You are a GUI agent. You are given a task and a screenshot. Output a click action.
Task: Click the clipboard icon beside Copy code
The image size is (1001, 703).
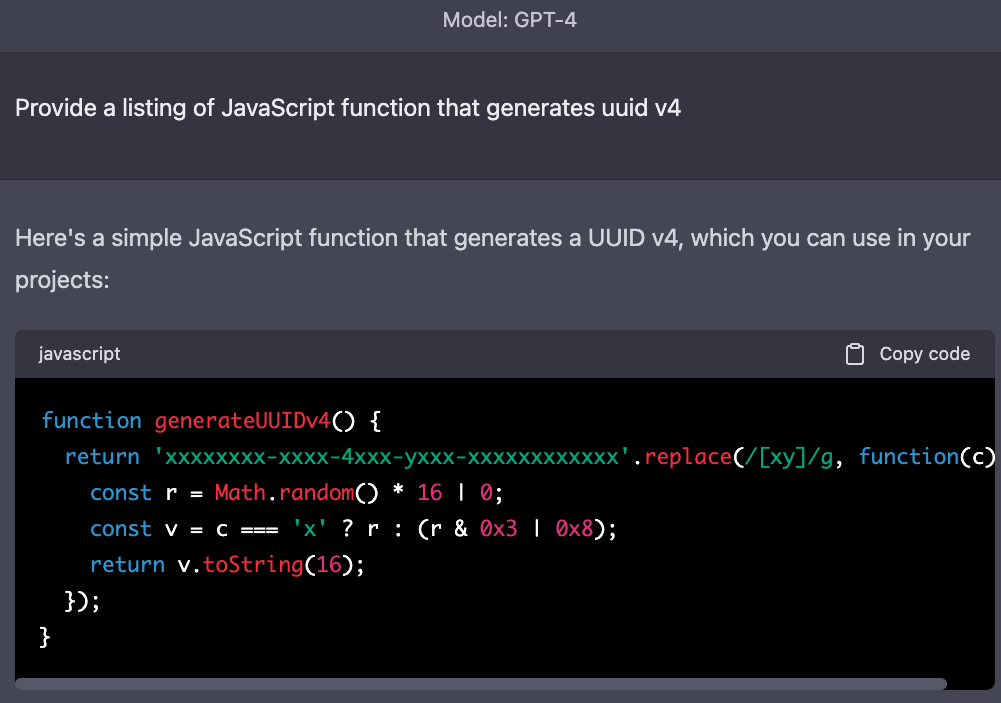tap(854, 354)
